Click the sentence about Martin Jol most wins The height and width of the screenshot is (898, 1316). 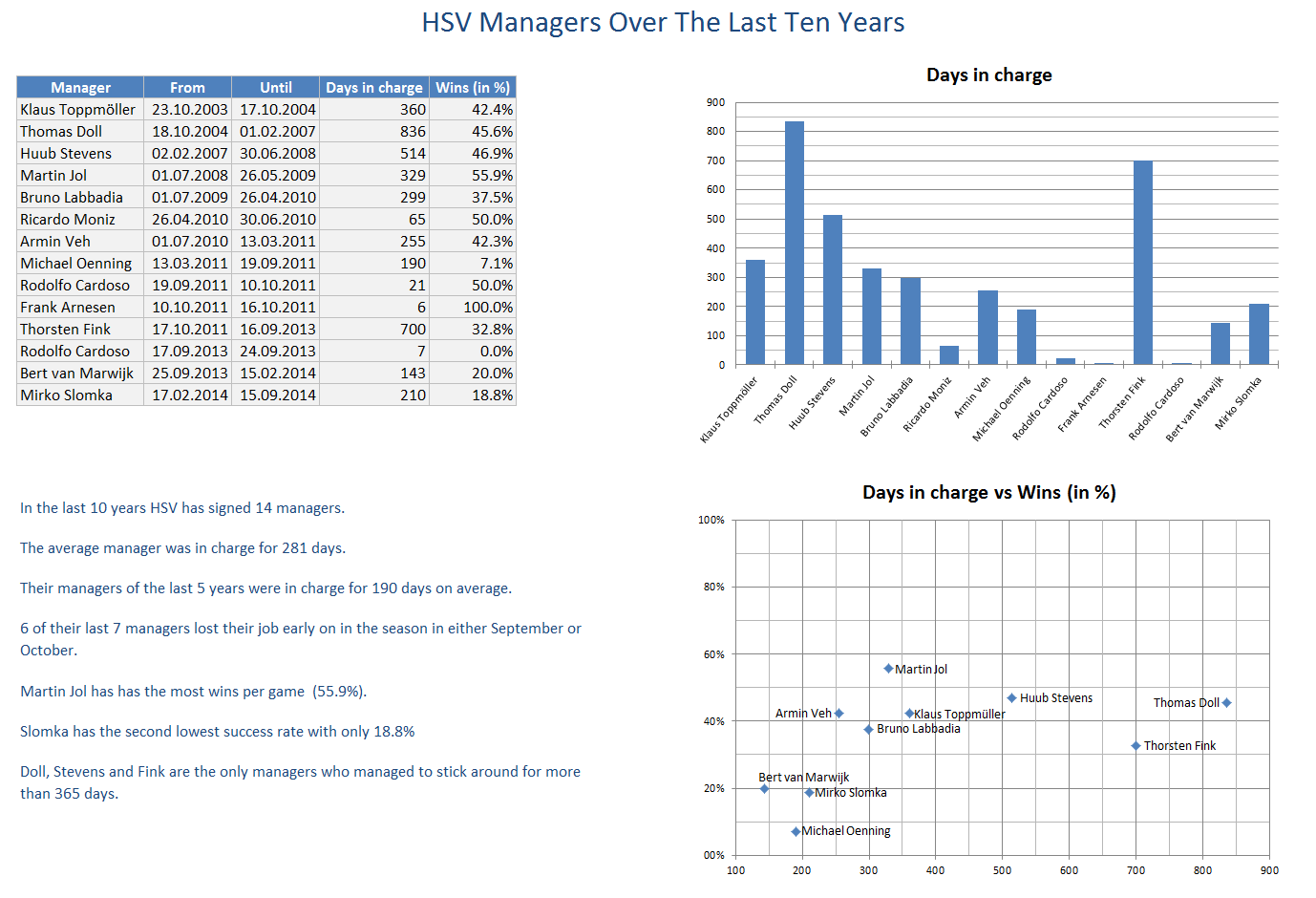point(193,692)
